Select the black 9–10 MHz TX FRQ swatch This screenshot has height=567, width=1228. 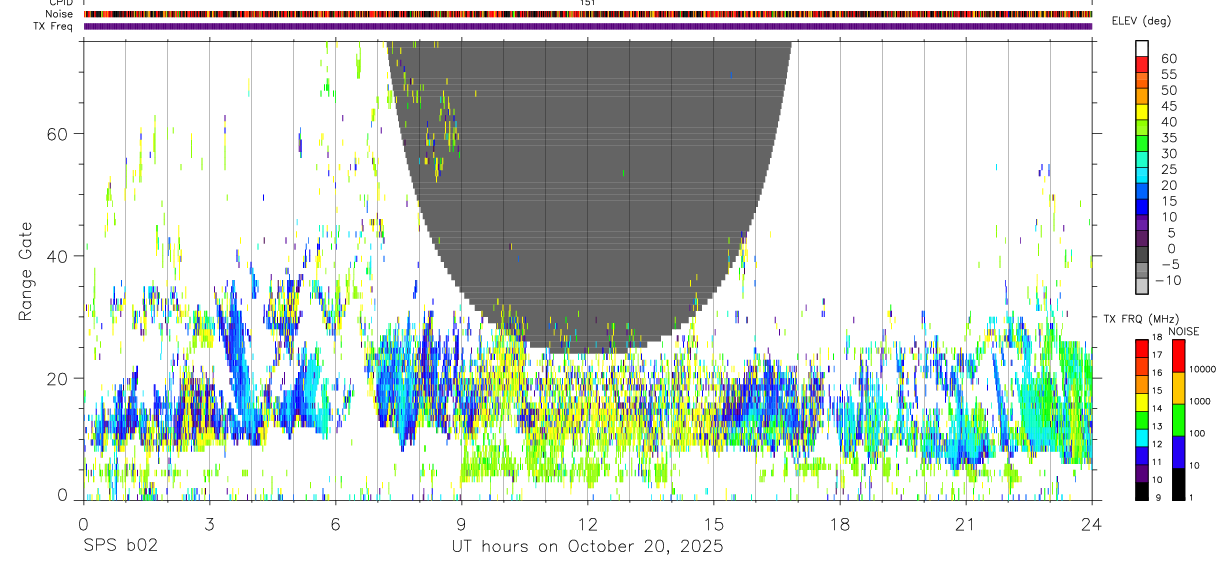click(1142, 492)
